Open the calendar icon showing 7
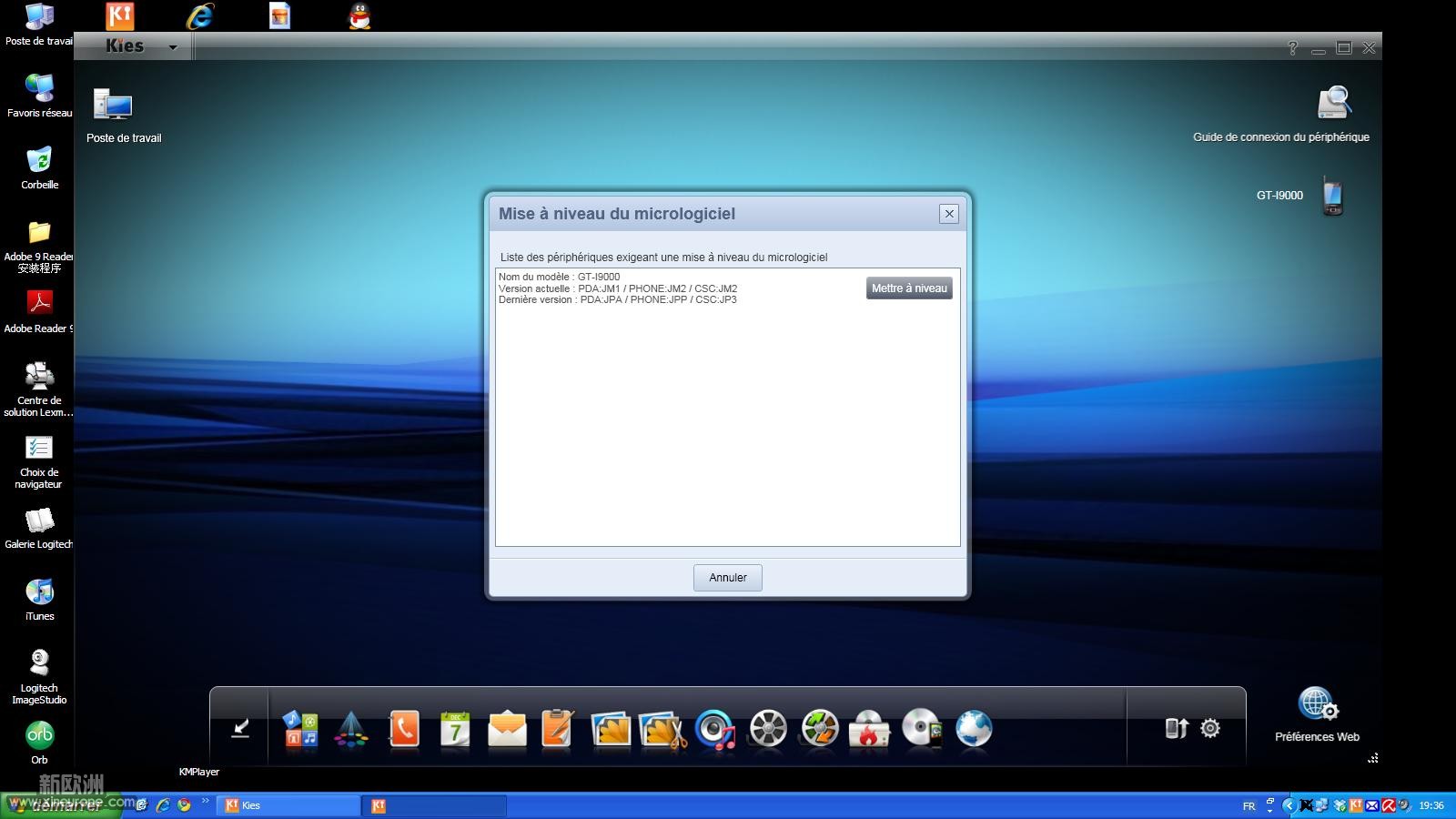Screen dimensions: 1456x819 pyautogui.click(x=455, y=729)
